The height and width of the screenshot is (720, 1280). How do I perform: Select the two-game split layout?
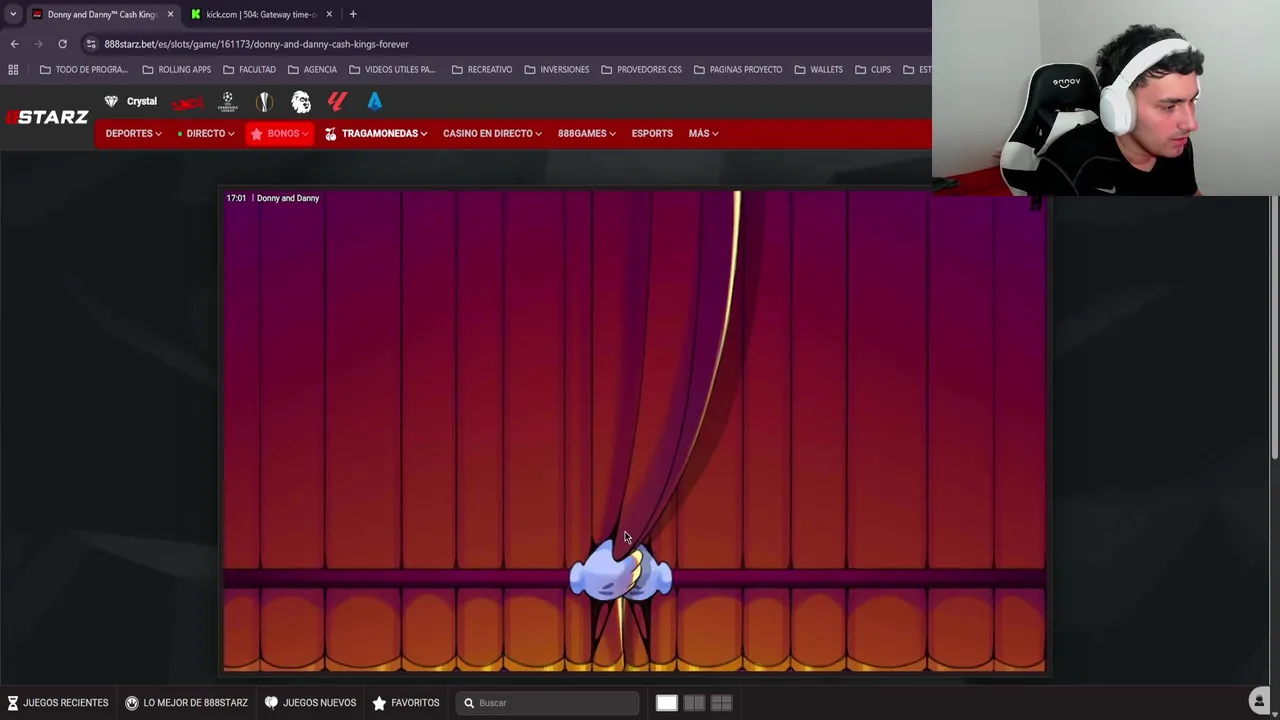click(x=694, y=703)
